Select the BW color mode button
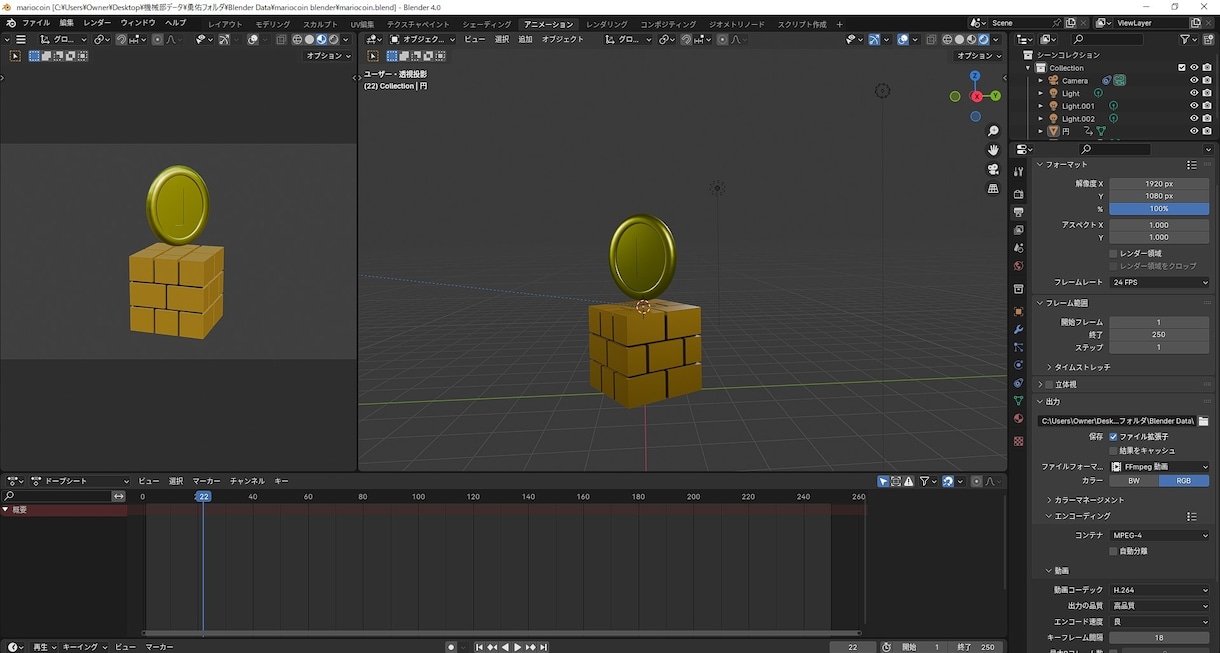 [1134, 481]
